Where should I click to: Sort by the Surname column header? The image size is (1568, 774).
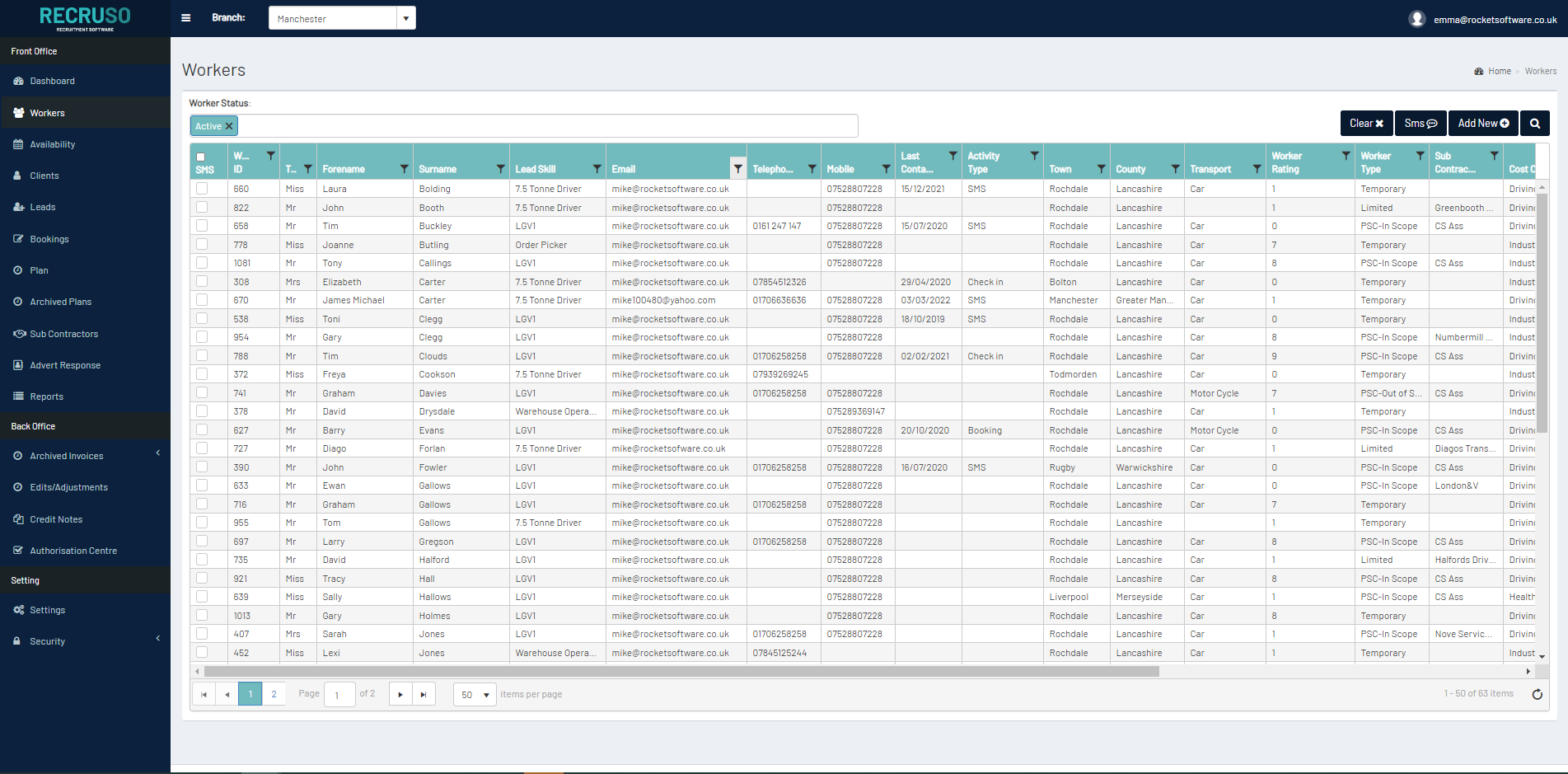point(438,169)
